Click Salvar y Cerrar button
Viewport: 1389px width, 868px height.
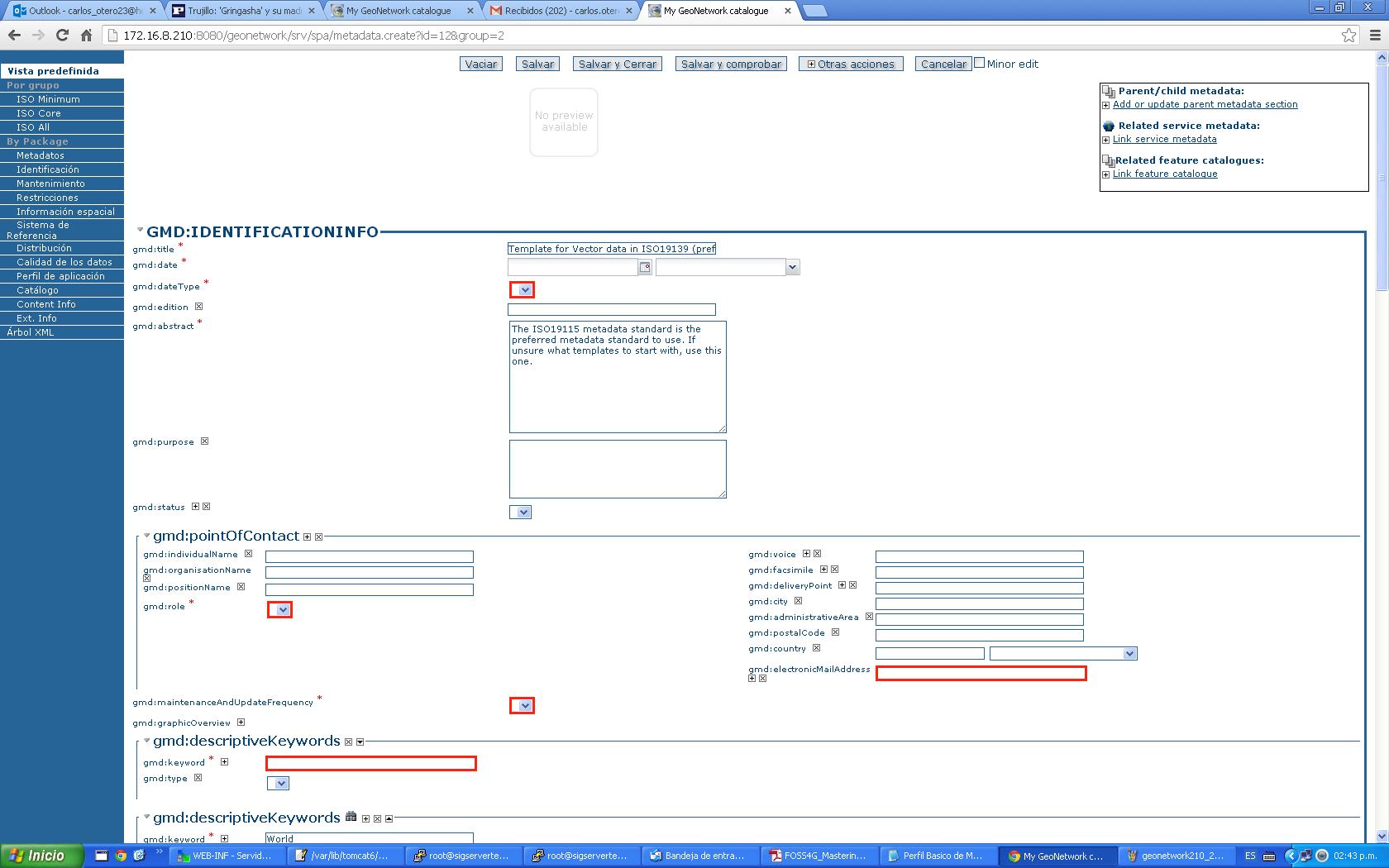(x=618, y=64)
